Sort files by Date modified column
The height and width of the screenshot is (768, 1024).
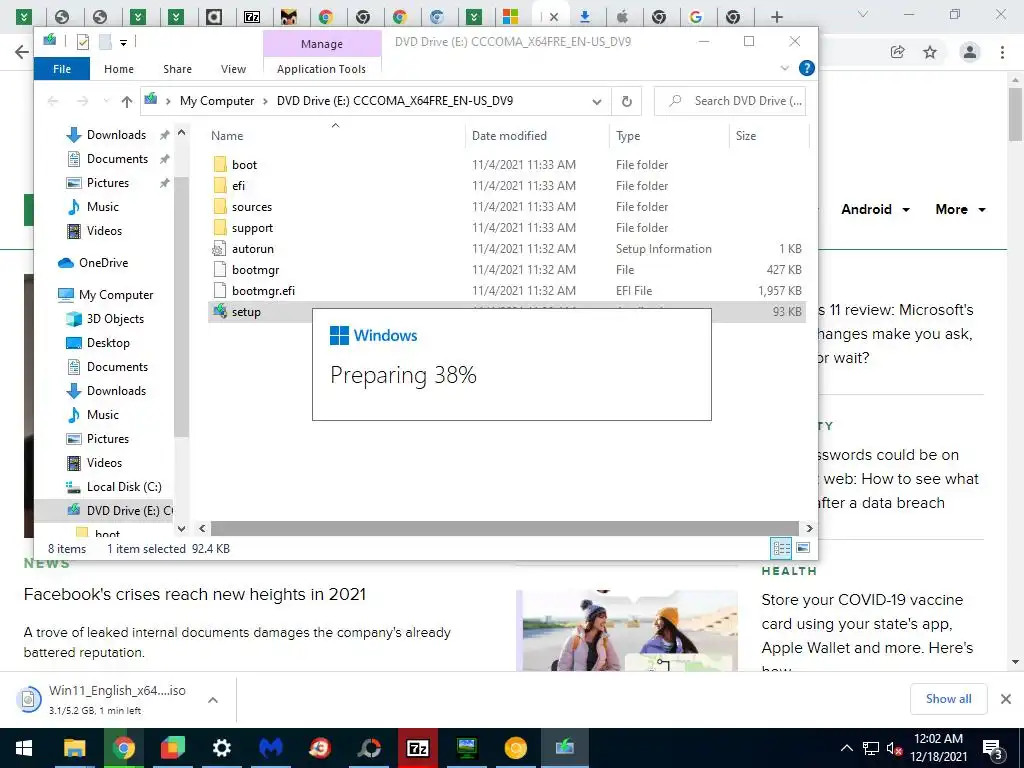pyautogui.click(x=509, y=136)
